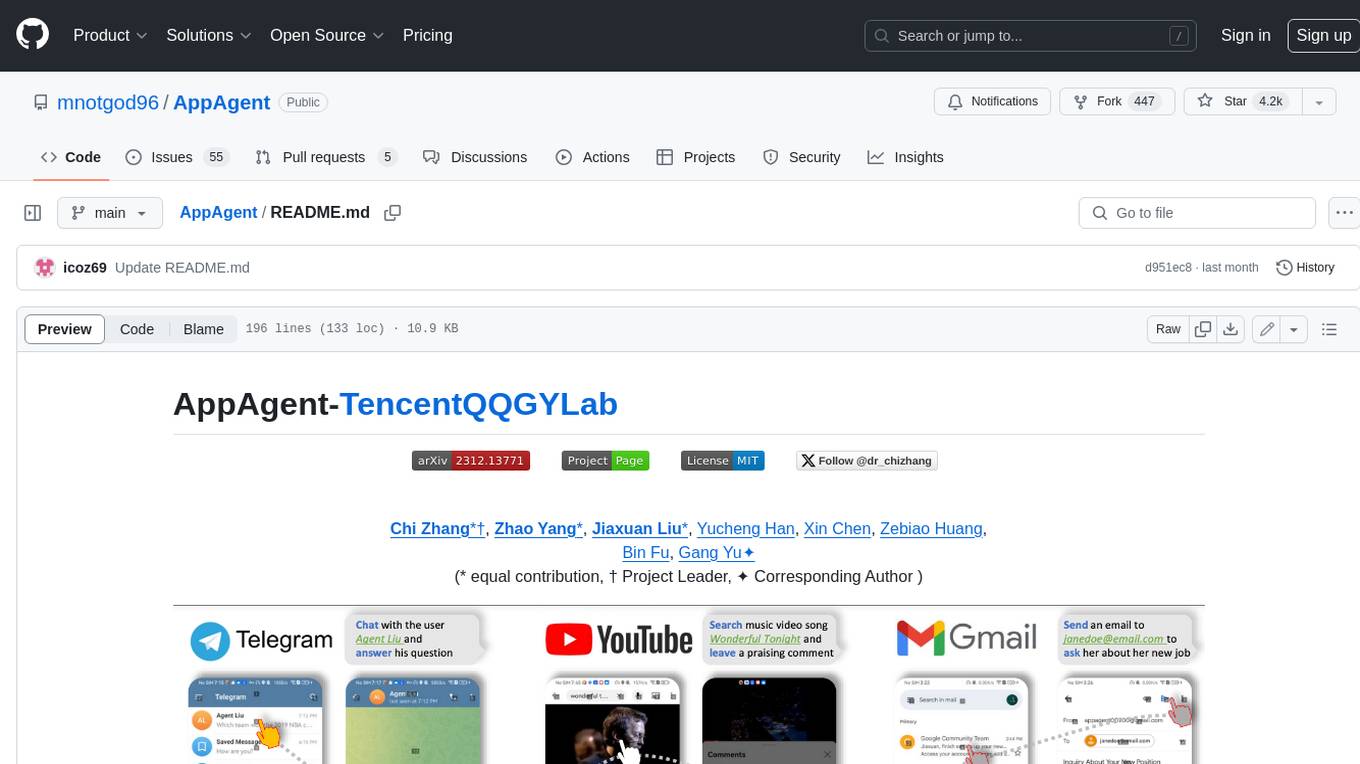1360x764 pixels.
Task: Switch to the Issues tab
Action: pos(176,157)
